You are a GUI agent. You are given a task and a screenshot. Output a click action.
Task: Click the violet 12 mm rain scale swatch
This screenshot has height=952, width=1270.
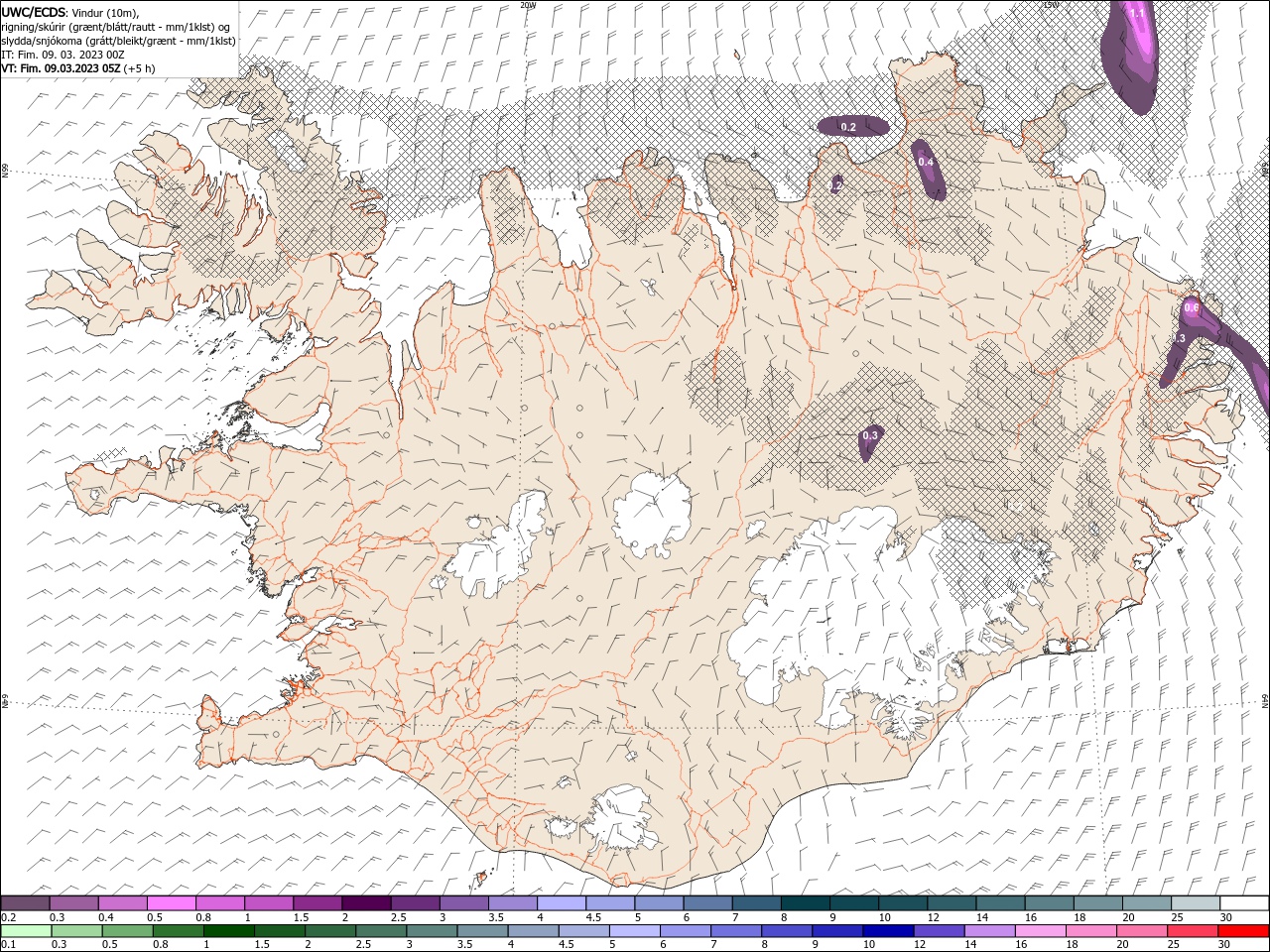(939, 930)
